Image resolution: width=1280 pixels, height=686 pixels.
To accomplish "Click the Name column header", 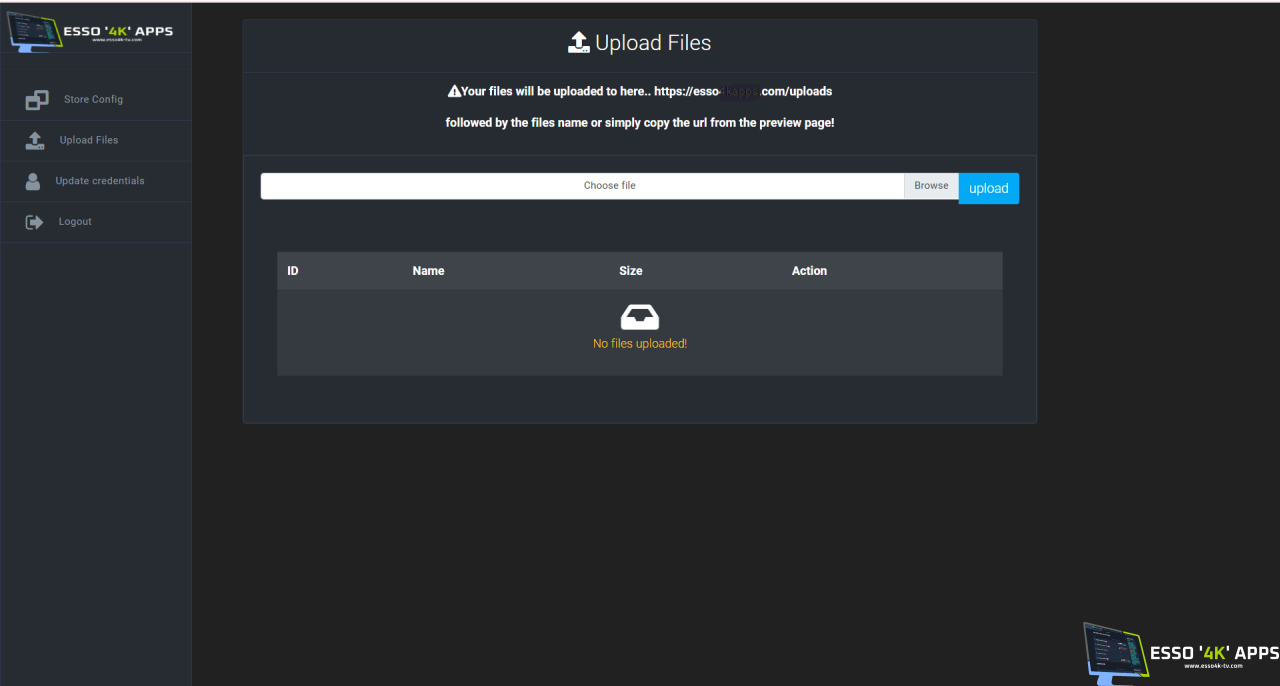I will coord(428,271).
